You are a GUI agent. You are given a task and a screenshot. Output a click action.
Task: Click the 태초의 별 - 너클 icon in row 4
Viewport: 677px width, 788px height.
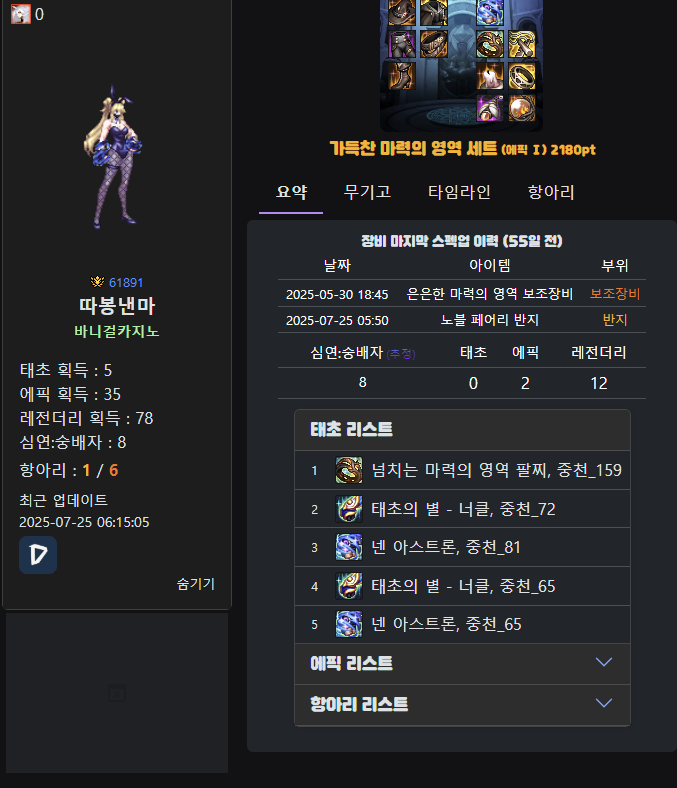tap(349, 586)
